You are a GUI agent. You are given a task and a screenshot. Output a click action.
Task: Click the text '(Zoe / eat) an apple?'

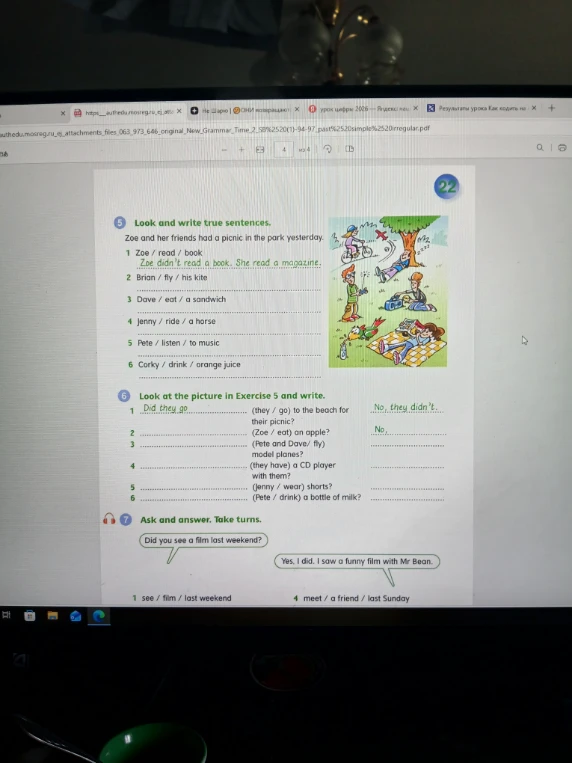click(x=290, y=432)
